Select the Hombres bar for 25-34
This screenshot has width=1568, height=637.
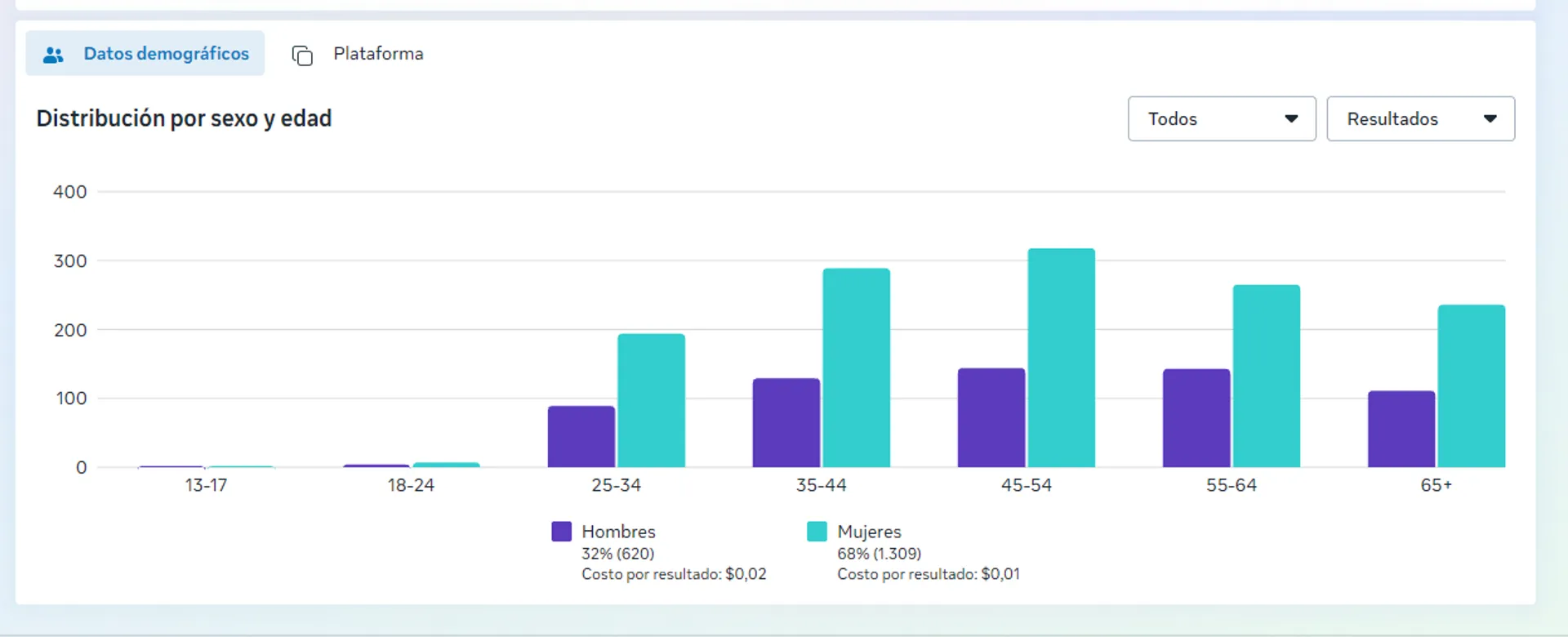point(581,437)
